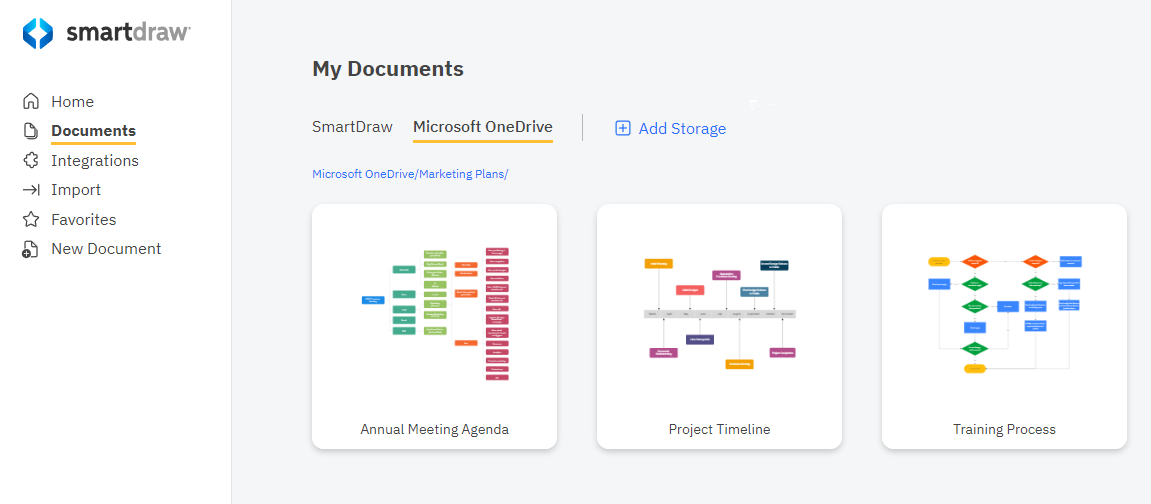Open the Home menu item
This screenshot has width=1151, height=504.
tap(72, 101)
